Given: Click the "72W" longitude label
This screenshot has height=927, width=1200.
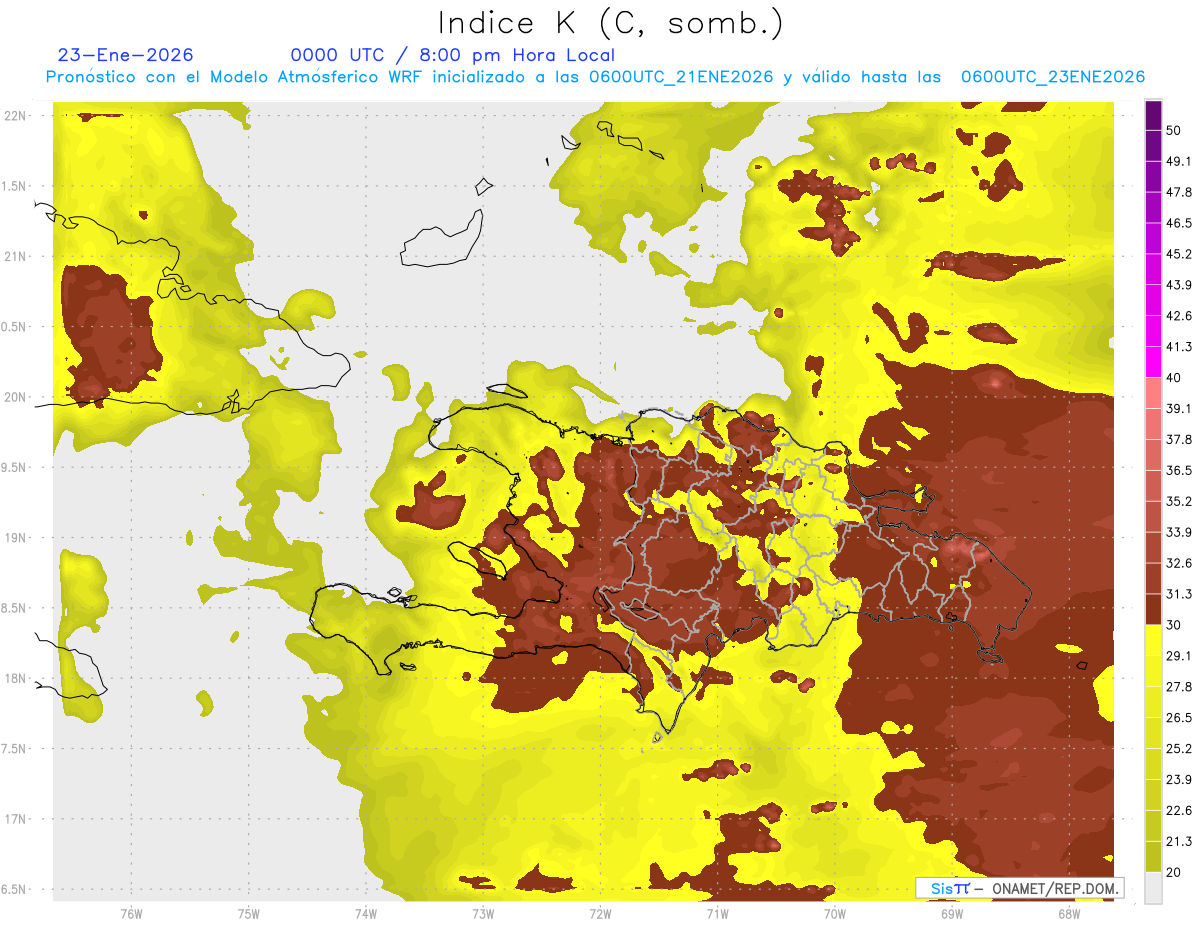Looking at the screenshot, I should coord(600,913).
